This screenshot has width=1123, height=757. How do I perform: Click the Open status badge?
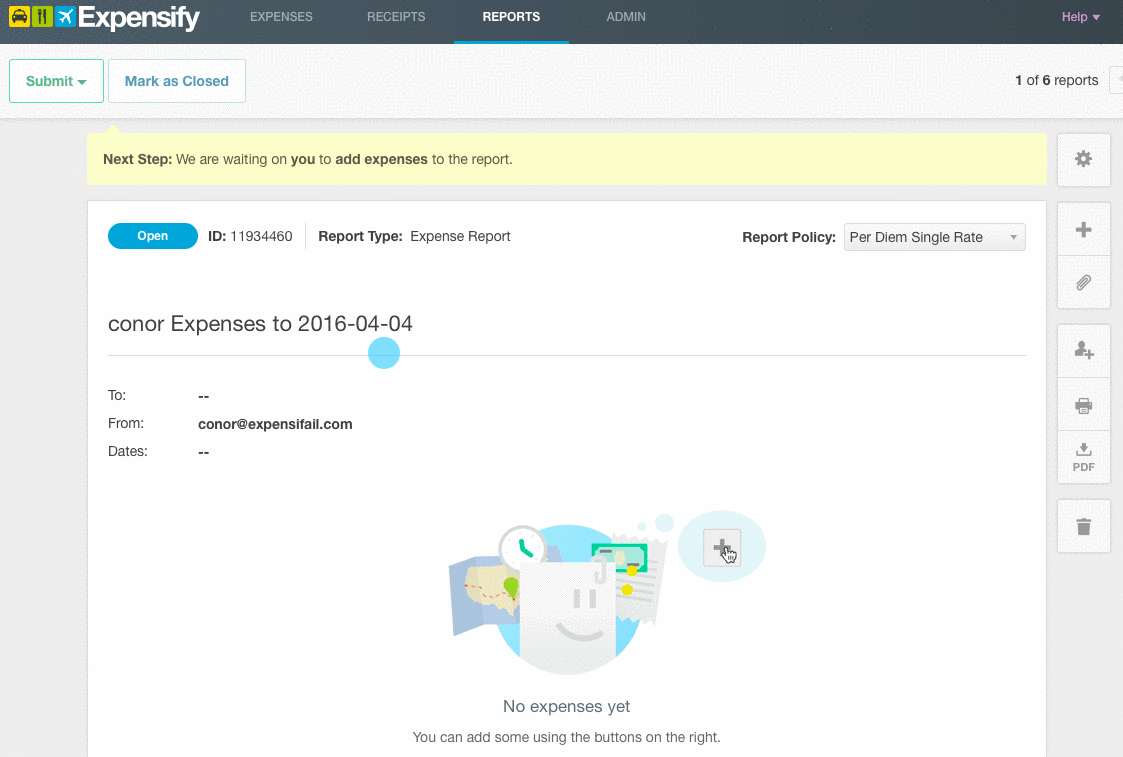153,236
